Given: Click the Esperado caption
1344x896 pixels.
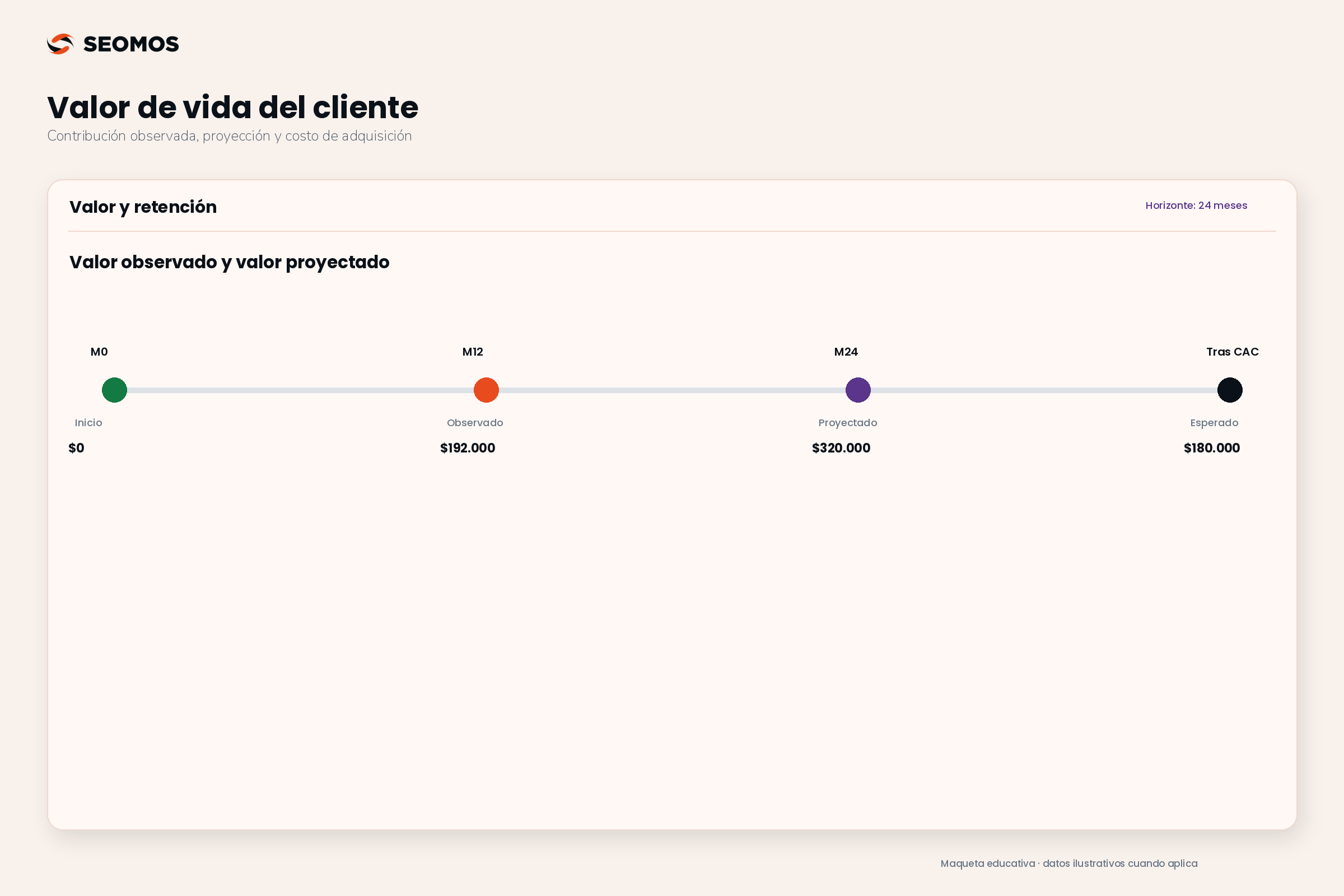Looking at the screenshot, I should coord(1214,423).
